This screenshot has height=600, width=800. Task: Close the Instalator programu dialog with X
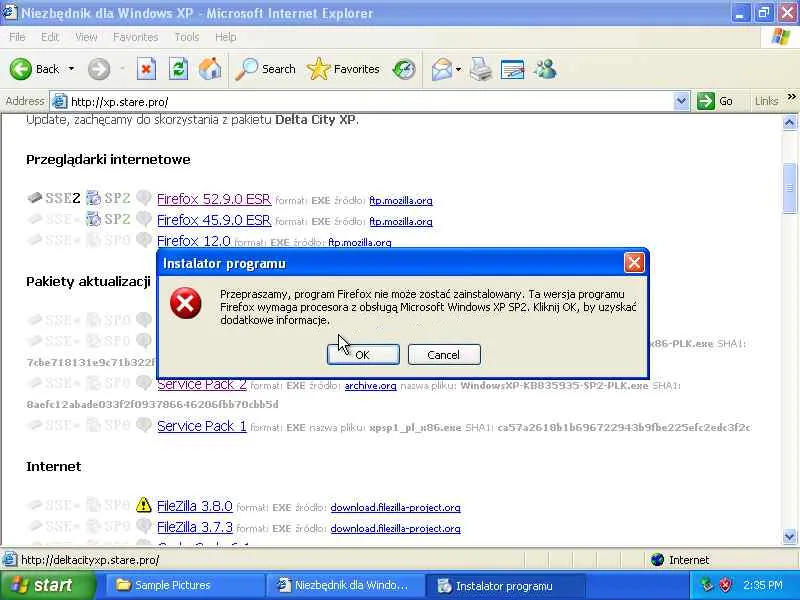point(634,263)
